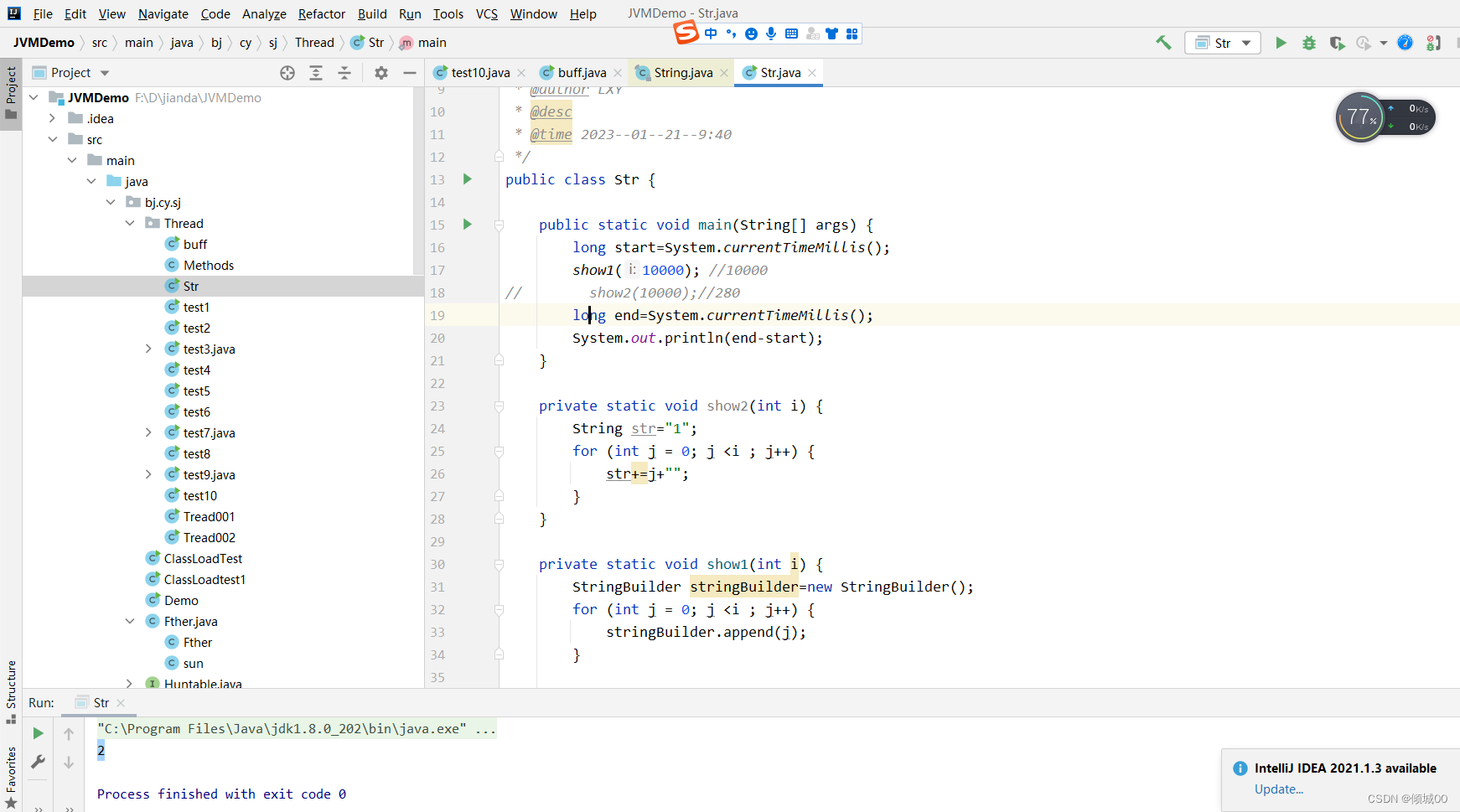1460x812 pixels.
Task: Click the profiler clock-run icon in toolbar
Action: click(x=1364, y=43)
